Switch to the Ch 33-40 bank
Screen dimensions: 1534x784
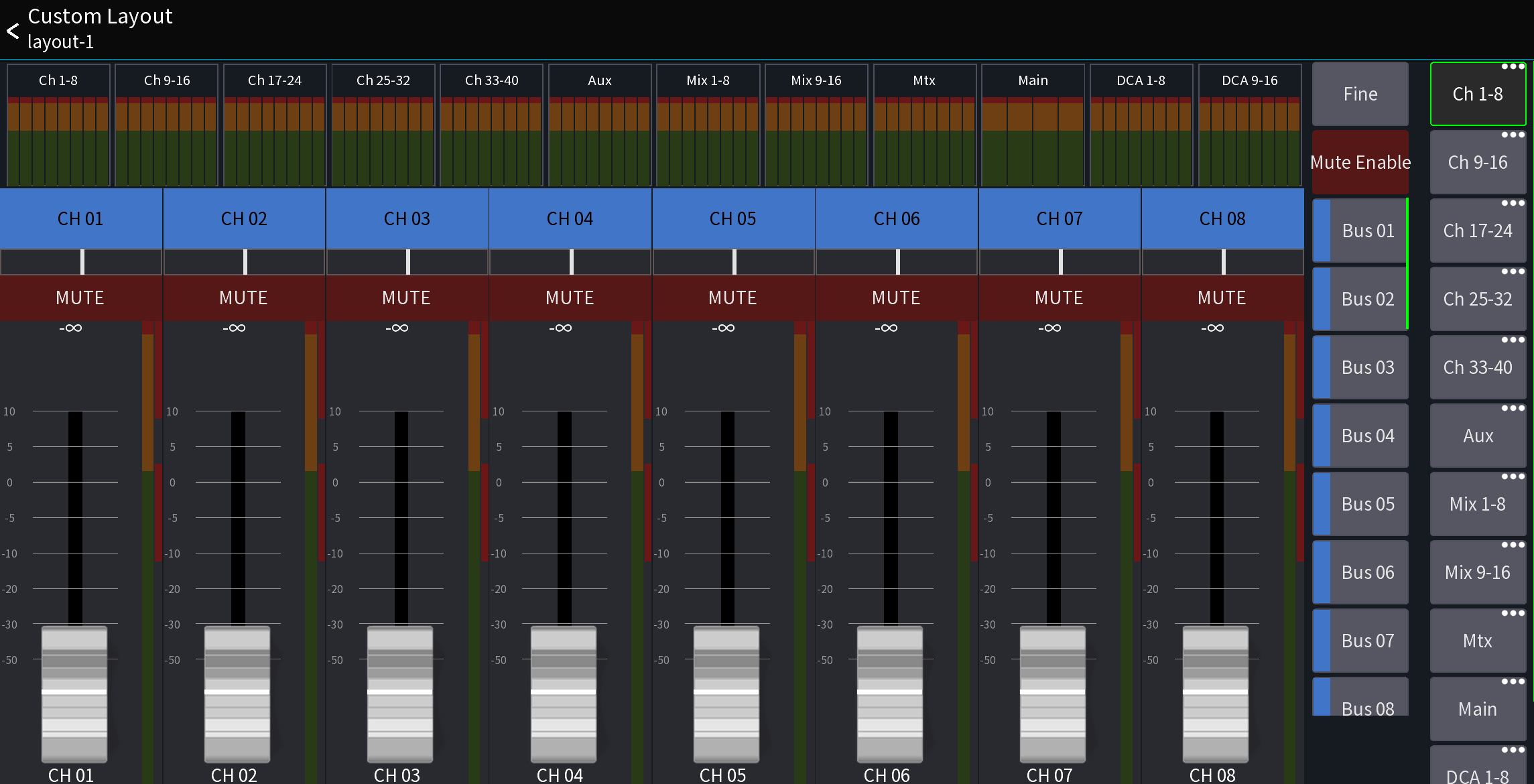(x=1478, y=367)
